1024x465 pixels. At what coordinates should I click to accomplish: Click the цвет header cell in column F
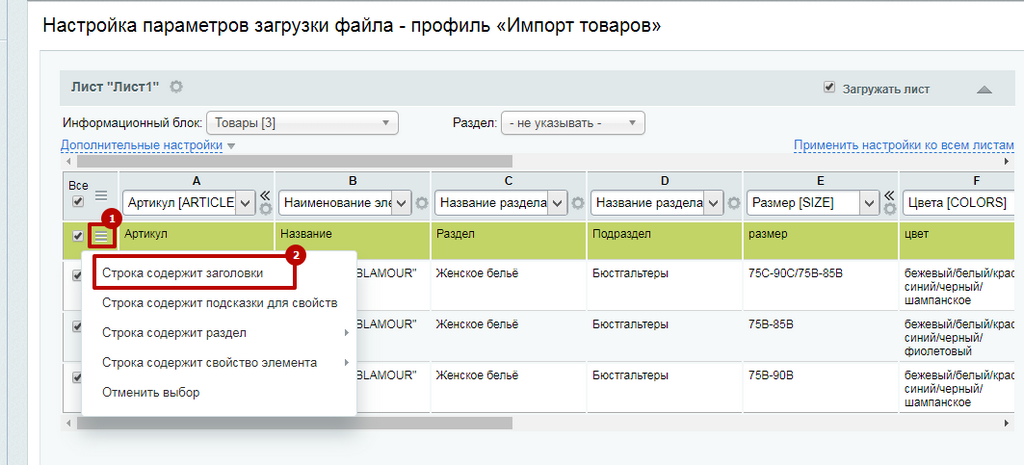(958, 240)
